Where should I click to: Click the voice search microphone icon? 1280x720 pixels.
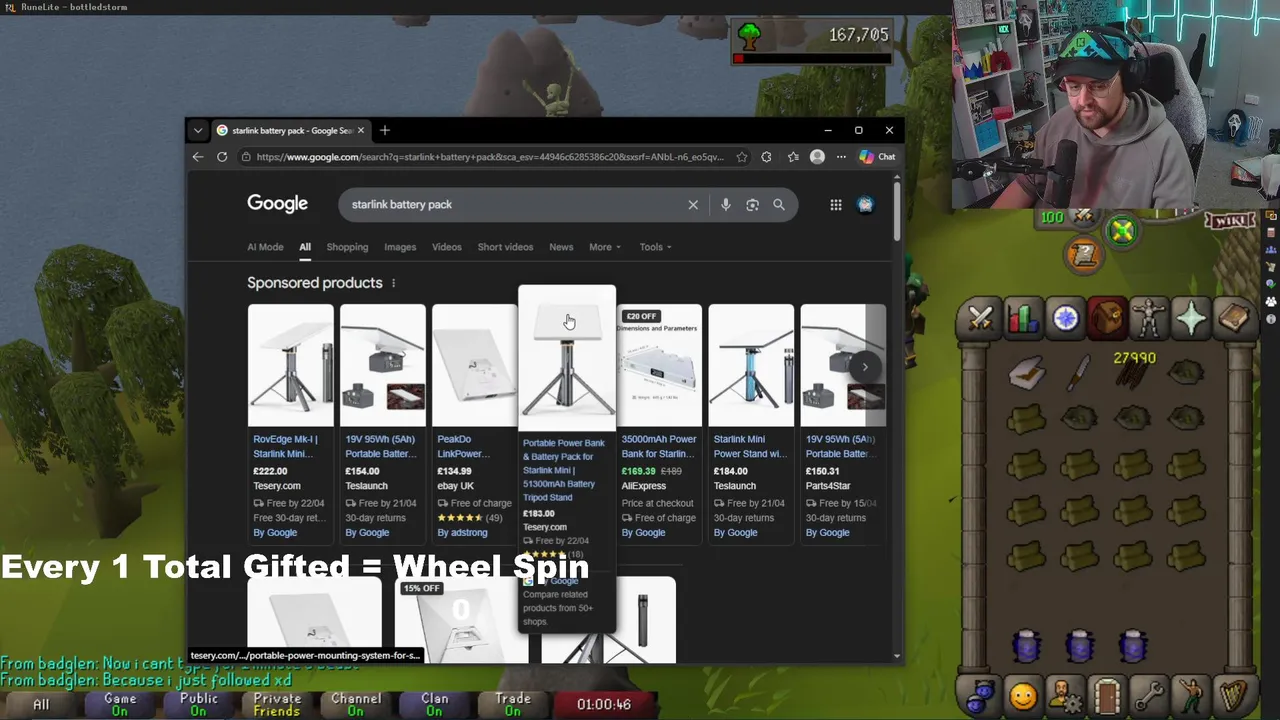(x=726, y=205)
